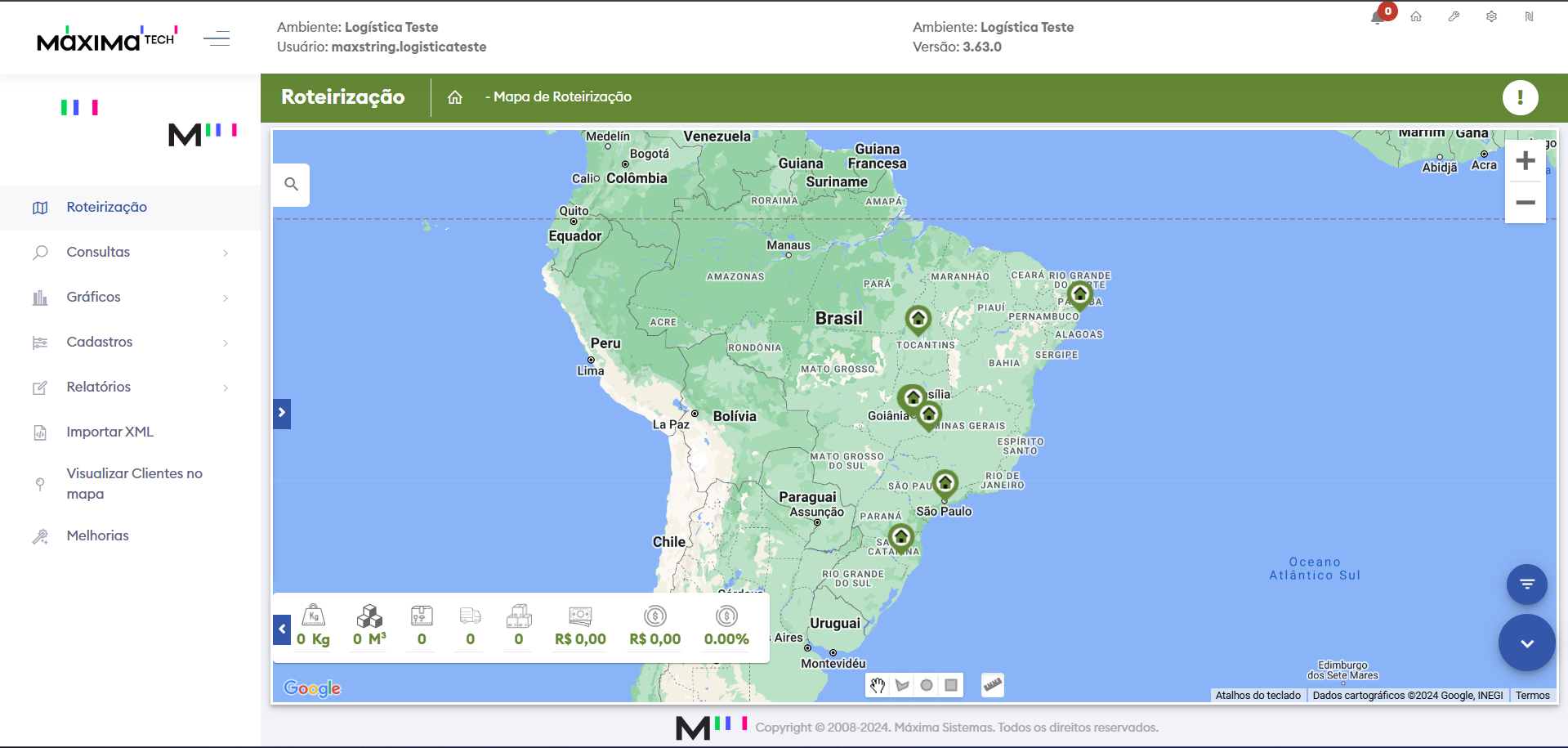
Task: Expand the Cadastros submenu chevron
Action: point(226,343)
